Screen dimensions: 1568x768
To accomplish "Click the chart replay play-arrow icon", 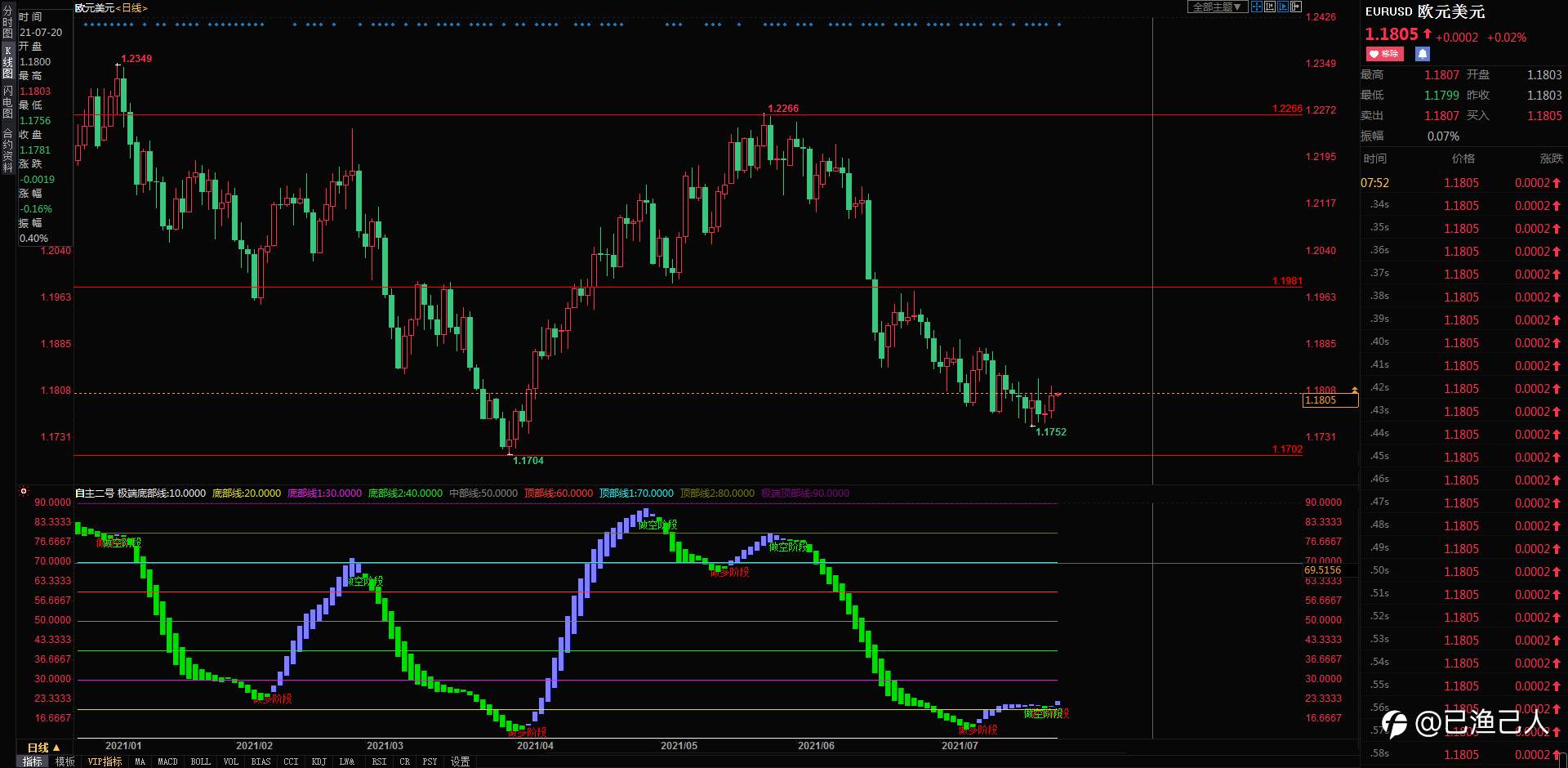I will 1283,7.
